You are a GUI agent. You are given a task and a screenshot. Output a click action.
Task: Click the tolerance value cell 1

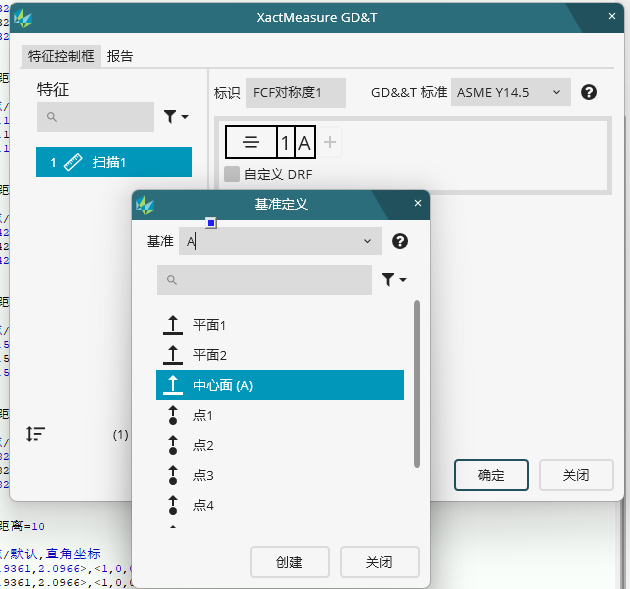(285, 142)
